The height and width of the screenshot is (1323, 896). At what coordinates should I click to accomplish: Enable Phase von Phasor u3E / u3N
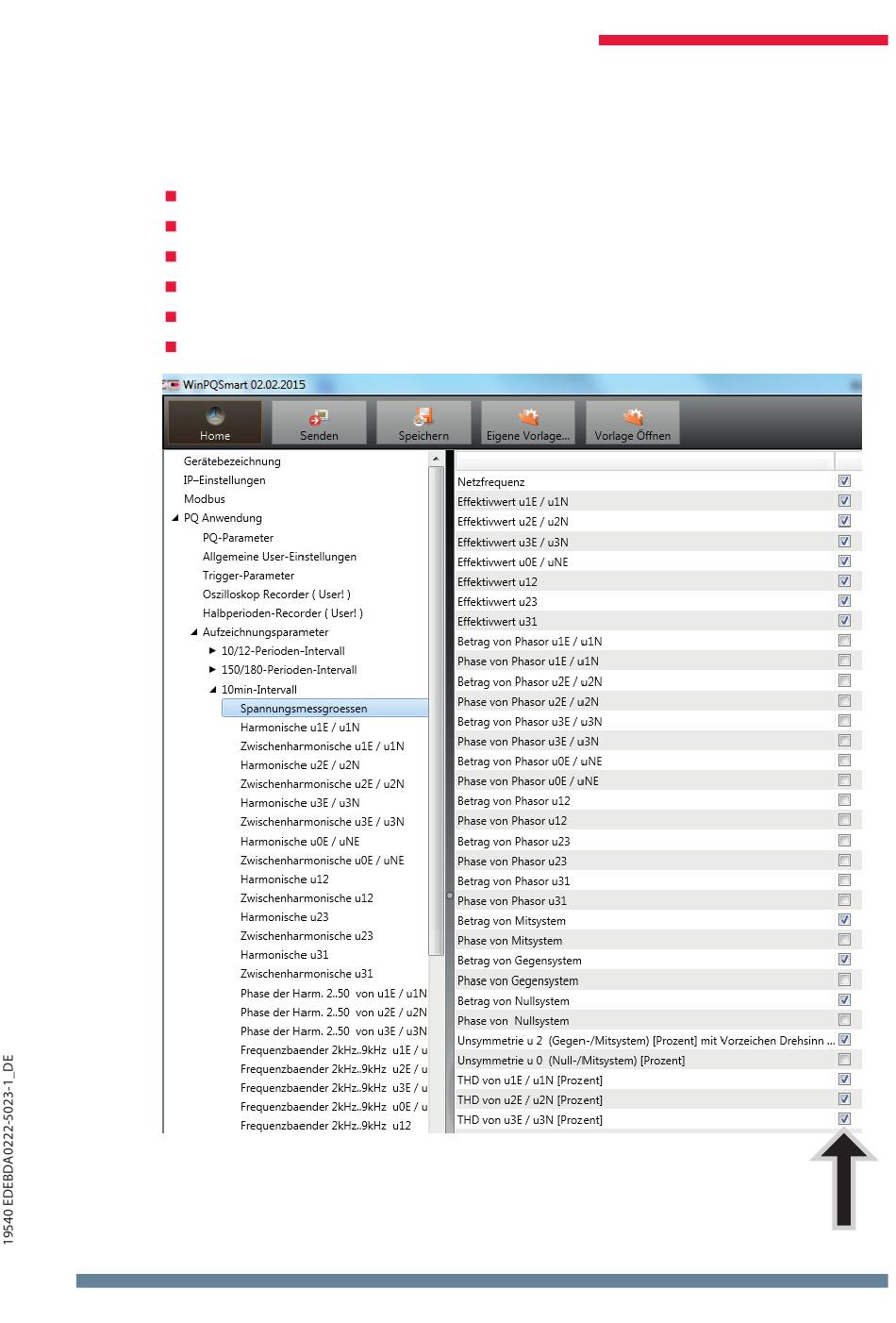[x=844, y=741]
